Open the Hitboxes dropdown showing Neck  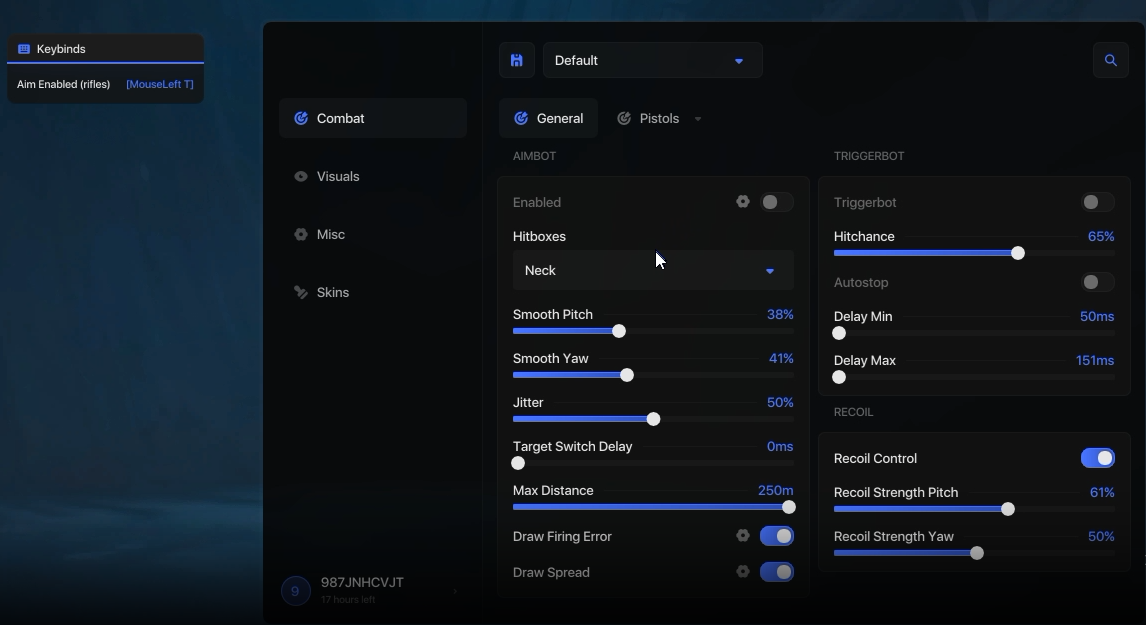[653, 270]
